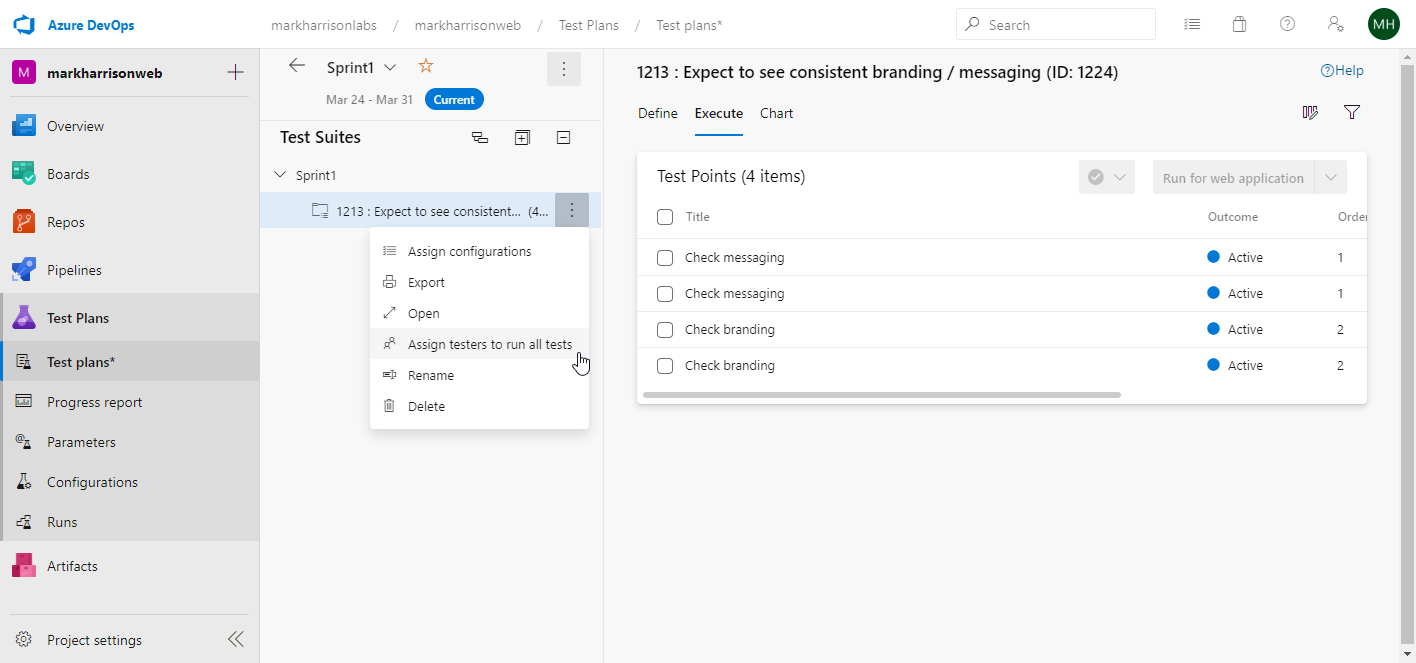Screen dimensions: 1416x663
Task: Open Project settings
Action: pos(94,640)
